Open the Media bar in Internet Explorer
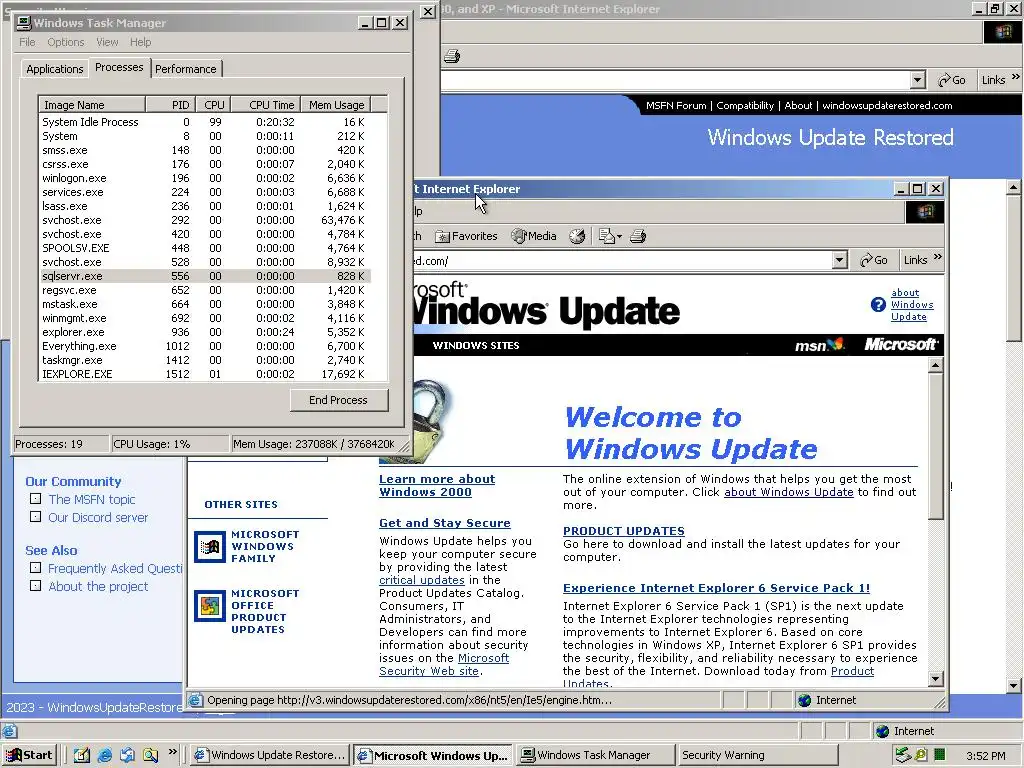 pyautogui.click(x=534, y=236)
